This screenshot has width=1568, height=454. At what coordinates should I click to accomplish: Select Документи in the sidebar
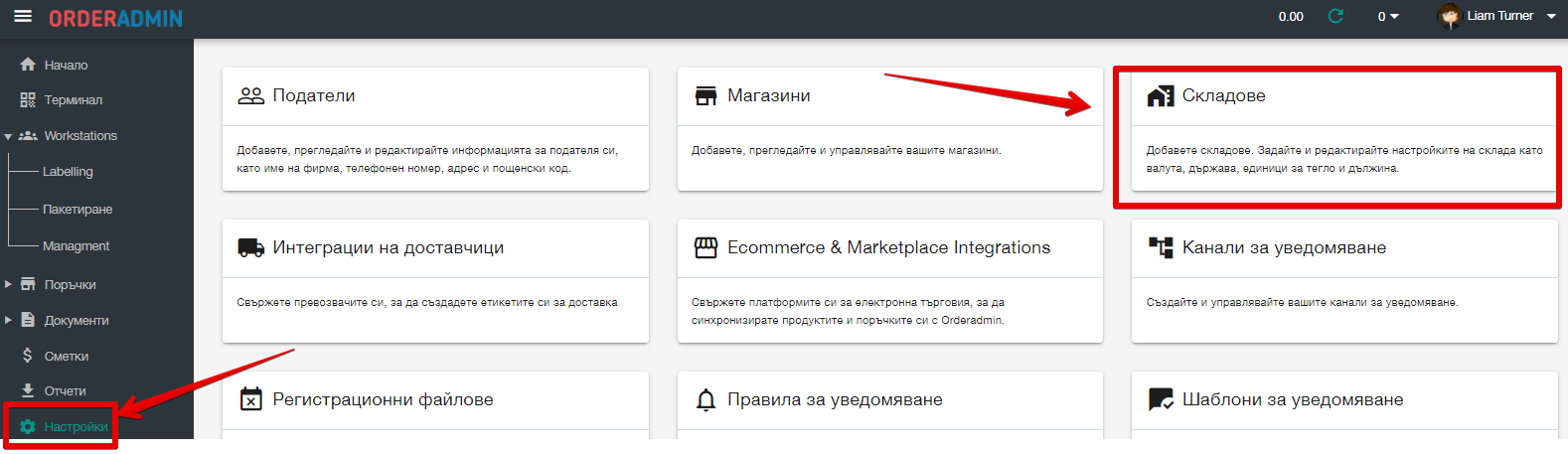click(x=77, y=320)
